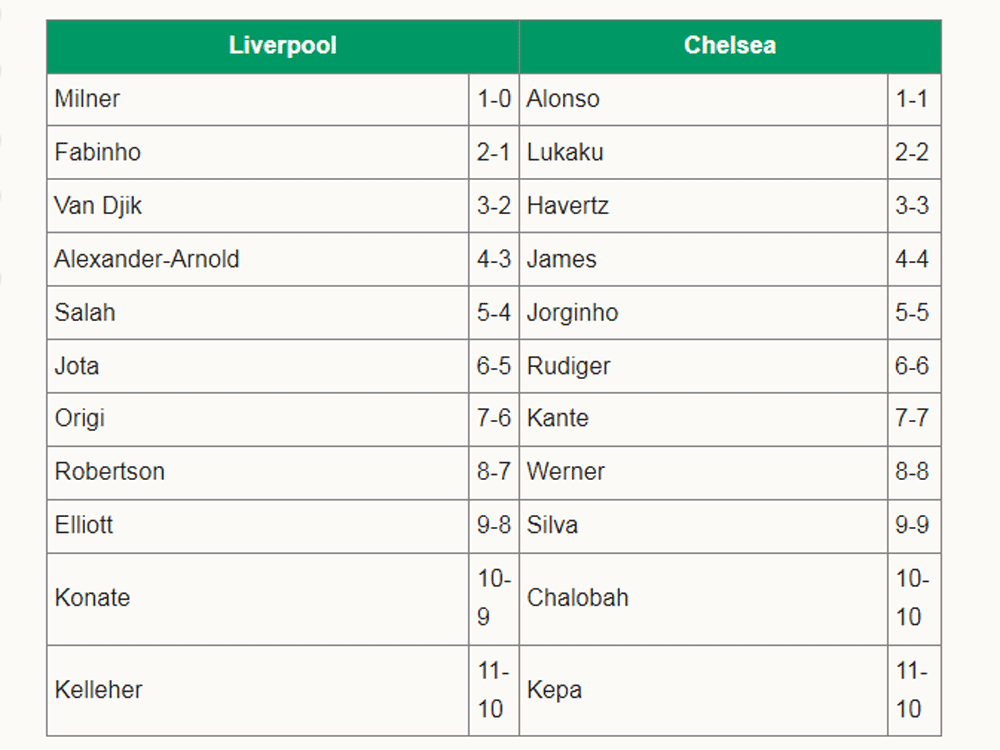Image resolution: width=1000 pixels, height=750 pixels.
Task: Click the Liverpool column header
Action: [283, 46]
